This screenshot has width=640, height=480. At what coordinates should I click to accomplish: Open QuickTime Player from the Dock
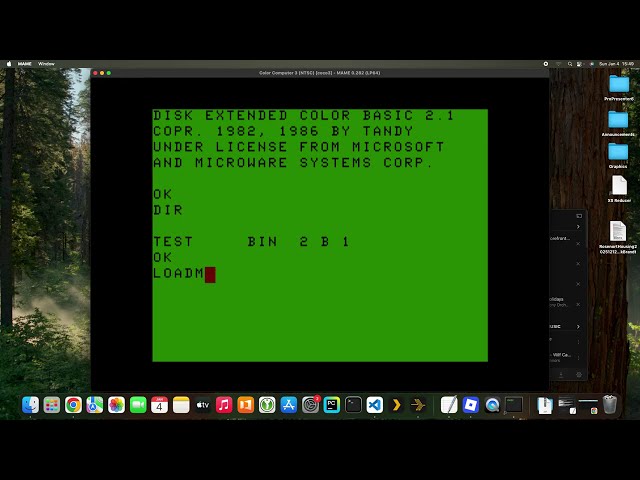492,405
